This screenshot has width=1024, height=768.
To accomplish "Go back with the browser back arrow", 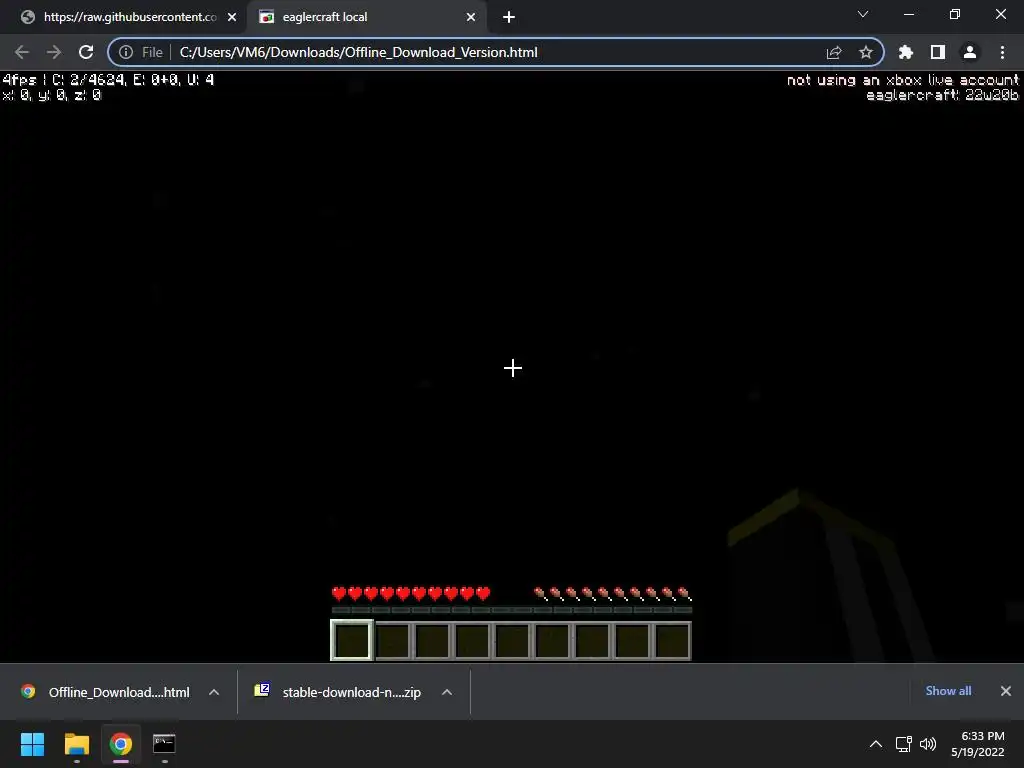I will (22, 52).
